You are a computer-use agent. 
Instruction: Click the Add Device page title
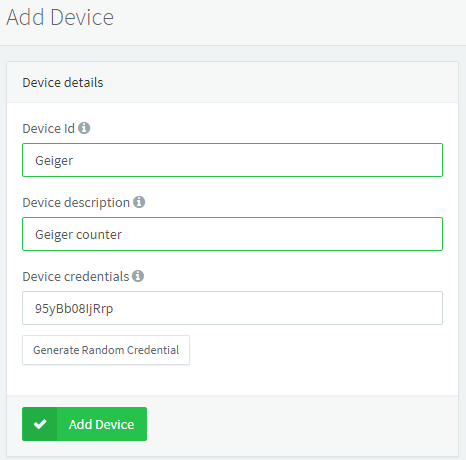point(60,17)
